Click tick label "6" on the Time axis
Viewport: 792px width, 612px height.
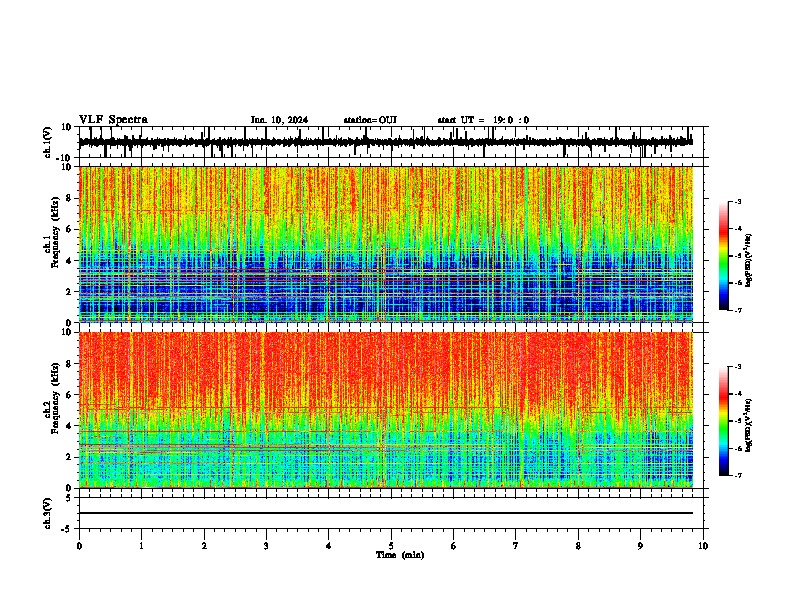(x=454, y=546)
